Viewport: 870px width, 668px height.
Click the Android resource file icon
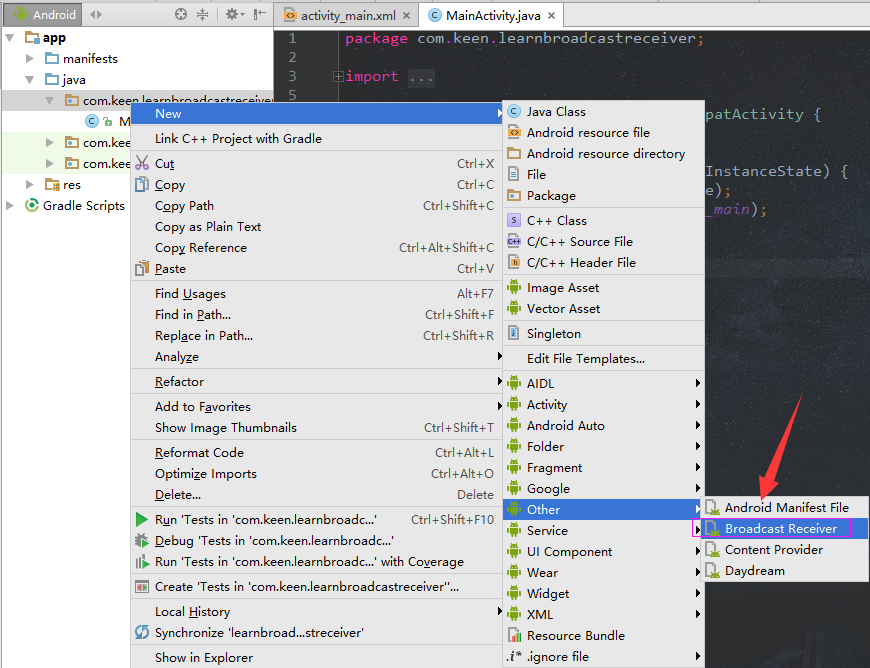(x=514, y=133)
